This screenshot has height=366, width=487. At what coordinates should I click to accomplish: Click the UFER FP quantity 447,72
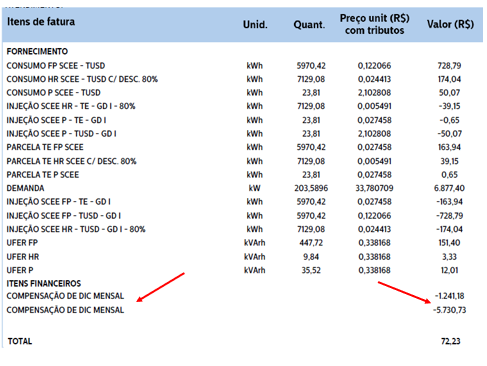[311, 243]
